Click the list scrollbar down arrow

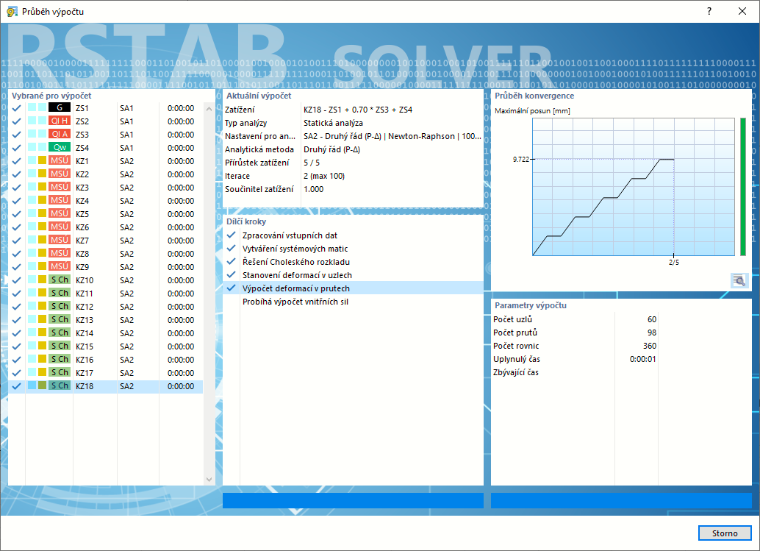[x=209, y=479]
